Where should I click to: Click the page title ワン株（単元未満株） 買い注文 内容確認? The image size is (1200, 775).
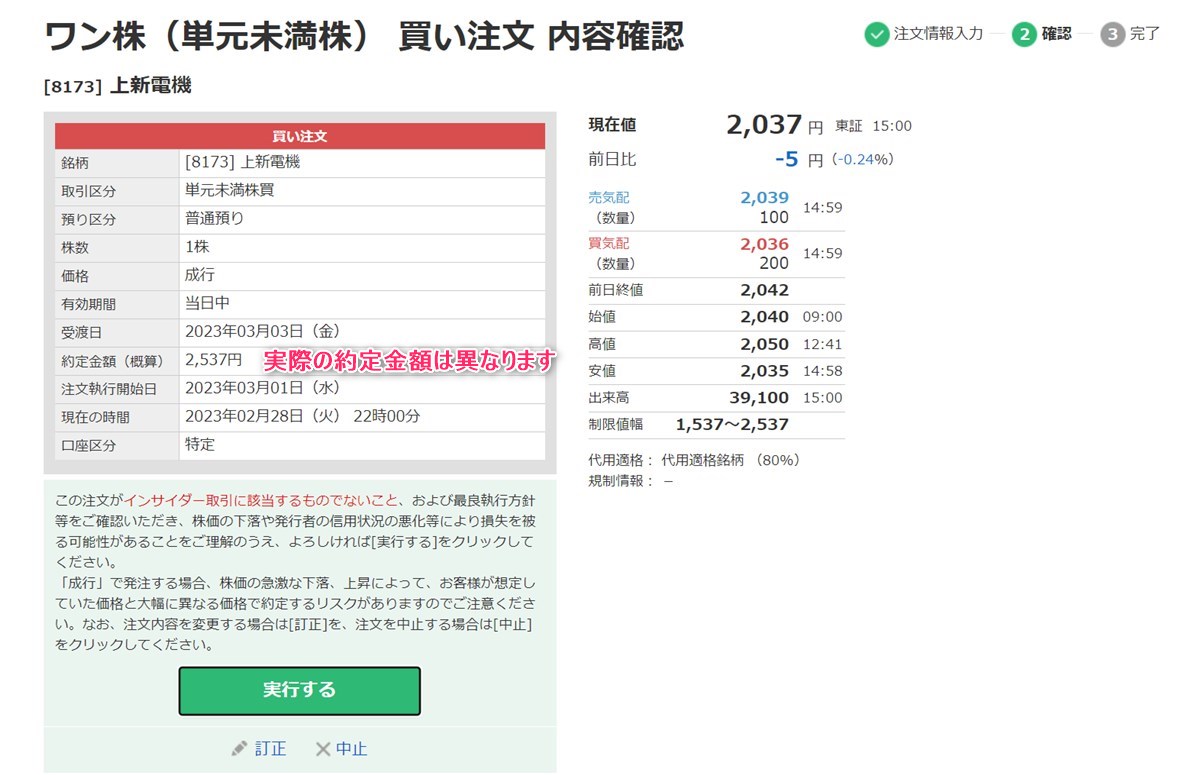tap(364, 36)
